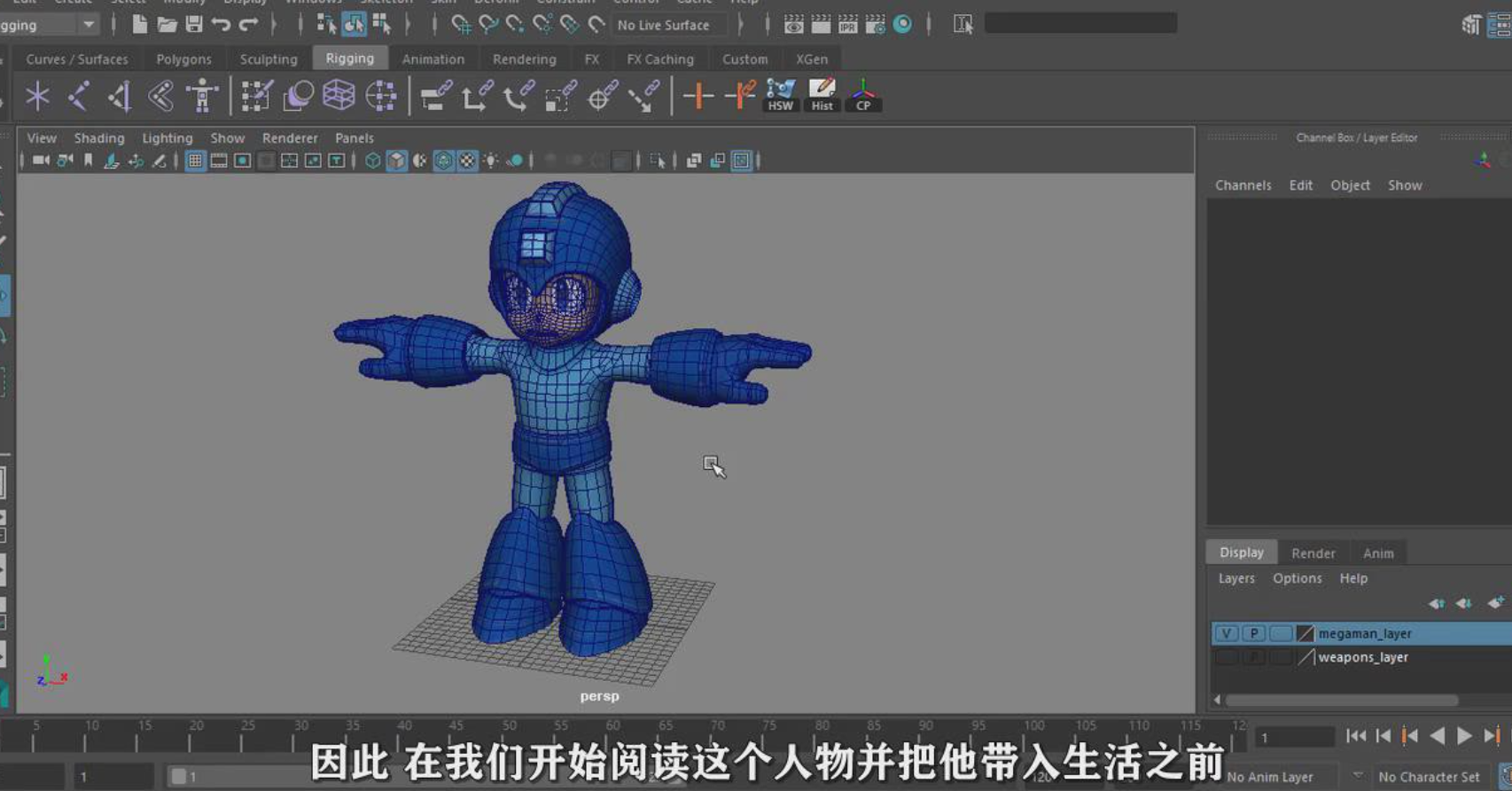Click the Orient Constraint shelf icon

[518, 96]
